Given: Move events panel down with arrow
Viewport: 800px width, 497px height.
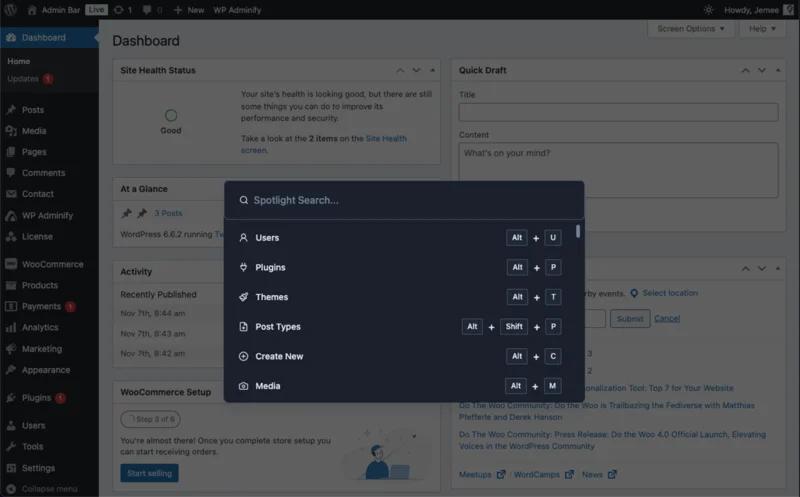Looking at the screenshot, I should [x=762, y=268].
